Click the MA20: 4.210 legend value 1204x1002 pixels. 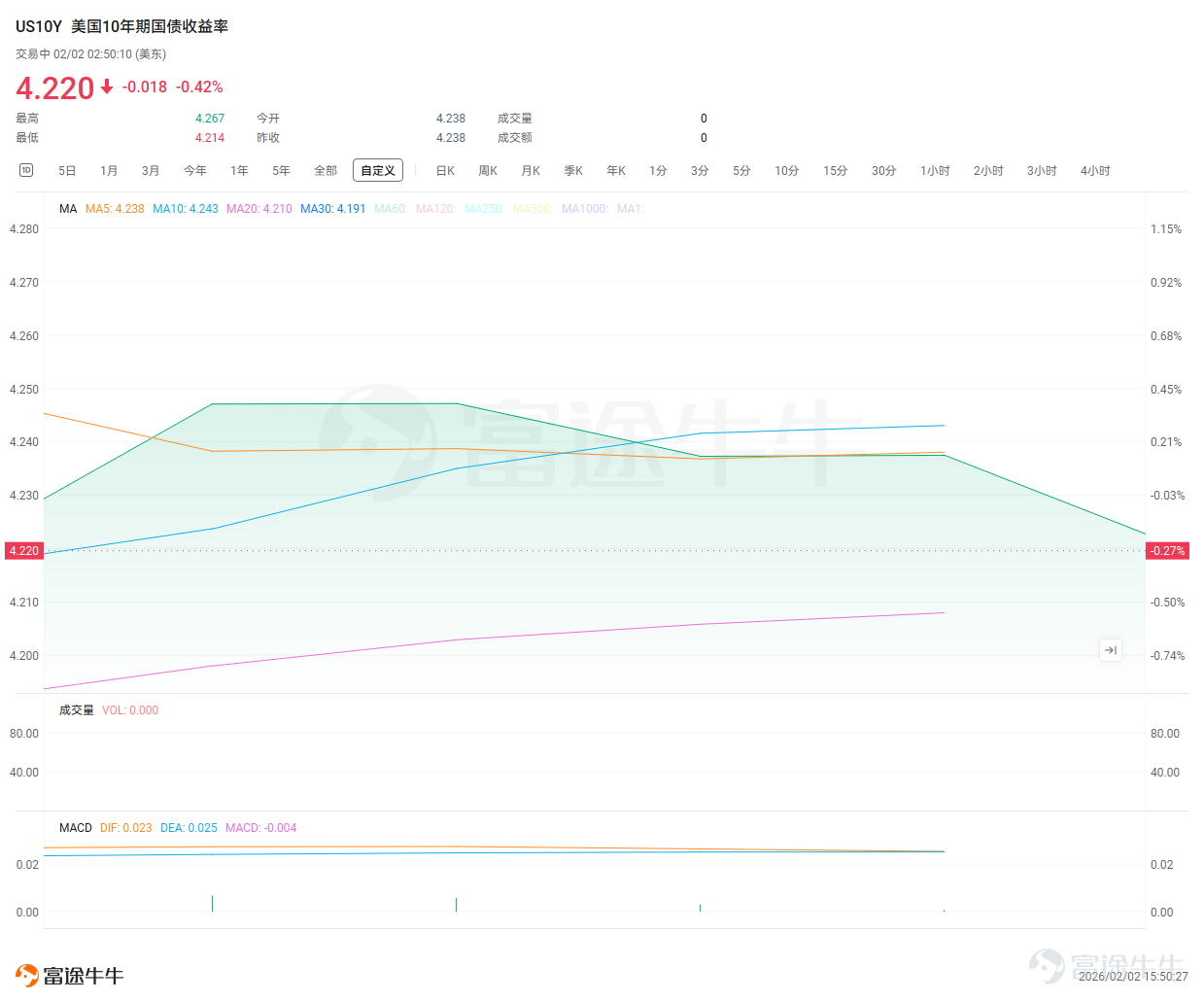[x=259, y=209]
